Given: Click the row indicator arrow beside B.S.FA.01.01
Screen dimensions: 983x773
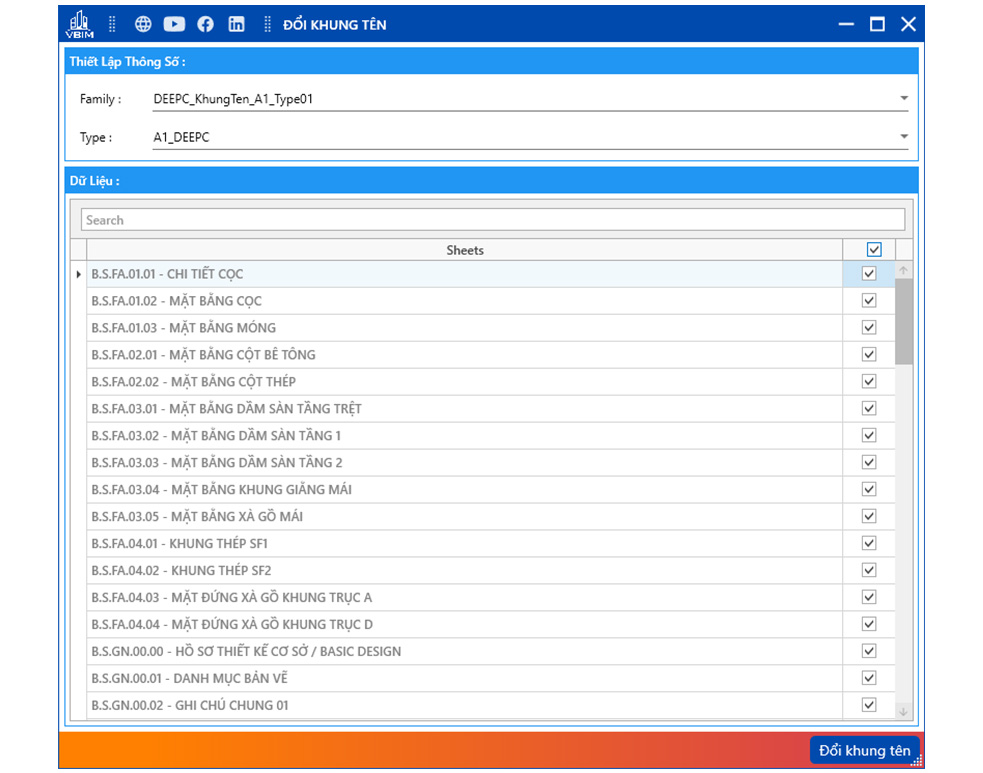Looking at the screenshot, I should (x=79, y=274).
